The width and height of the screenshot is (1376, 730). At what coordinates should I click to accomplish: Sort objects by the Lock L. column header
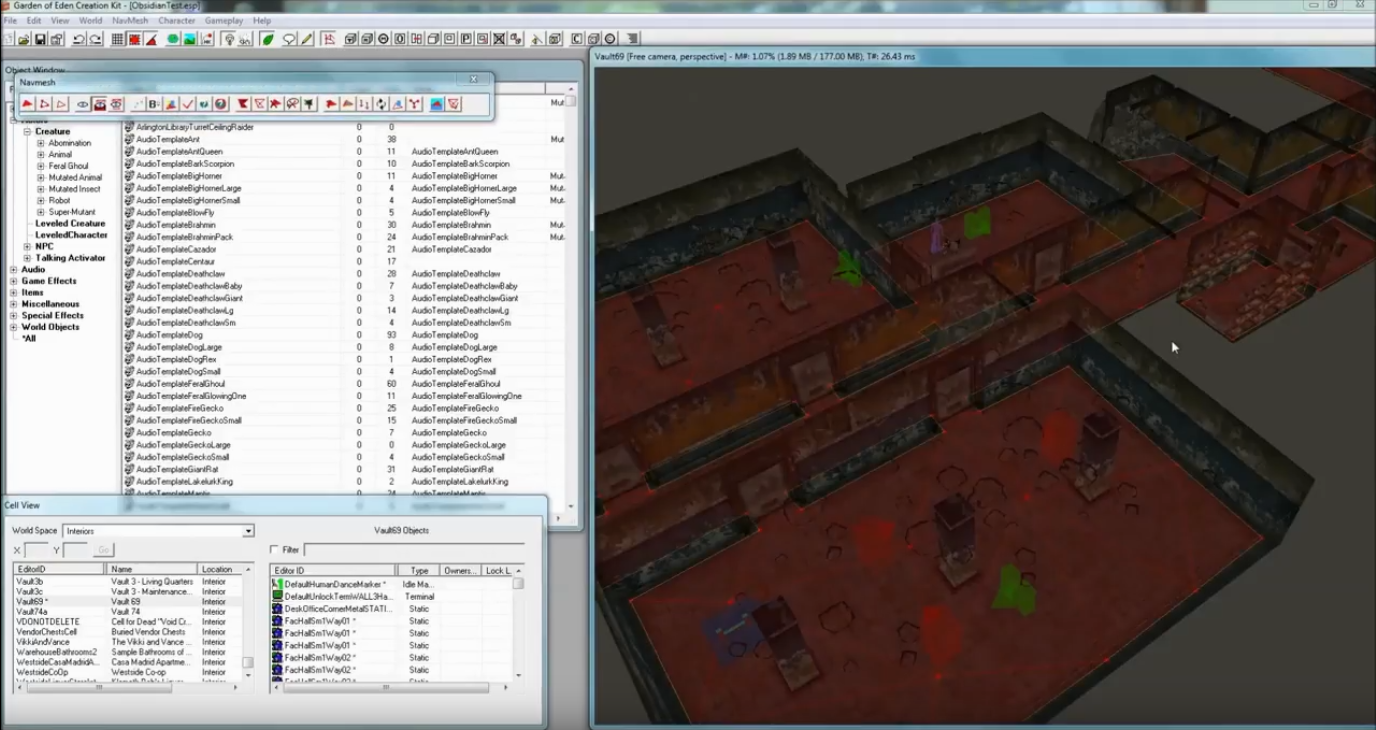(497, 570)
